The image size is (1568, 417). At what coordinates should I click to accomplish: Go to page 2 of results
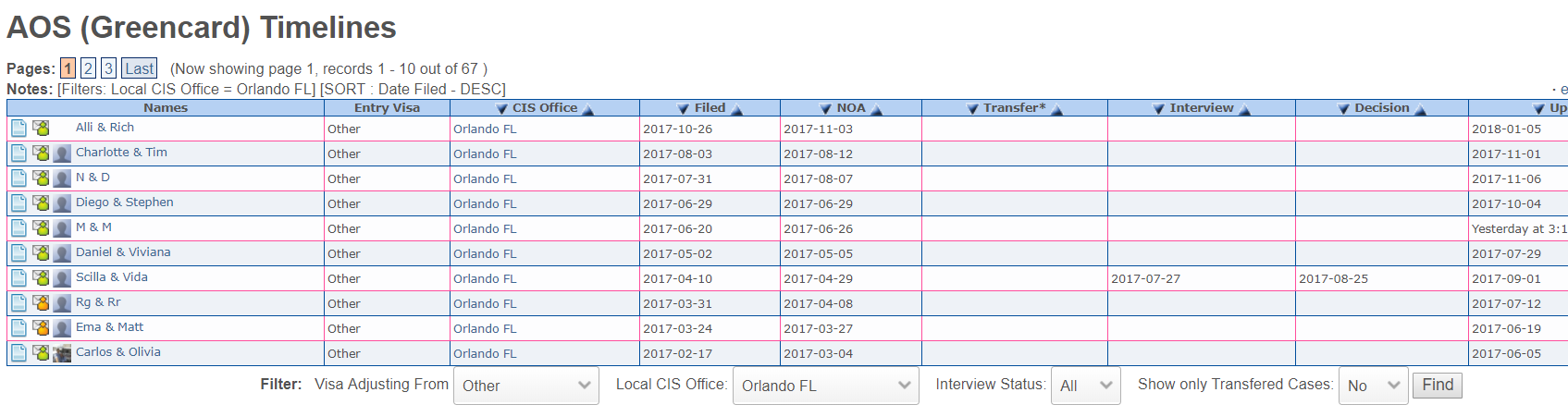[88, 68]
